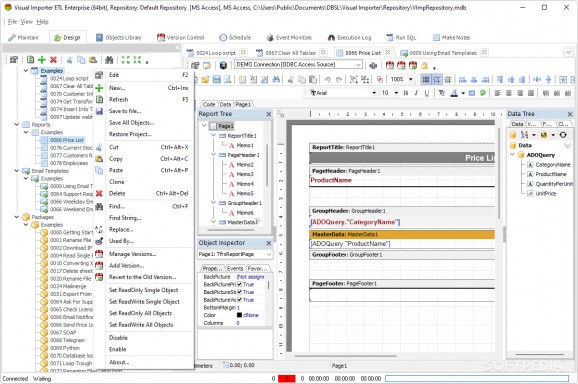578x384 pixels.
Task: Open the Events tab in Object Inspector
Action: coord(235,268)
